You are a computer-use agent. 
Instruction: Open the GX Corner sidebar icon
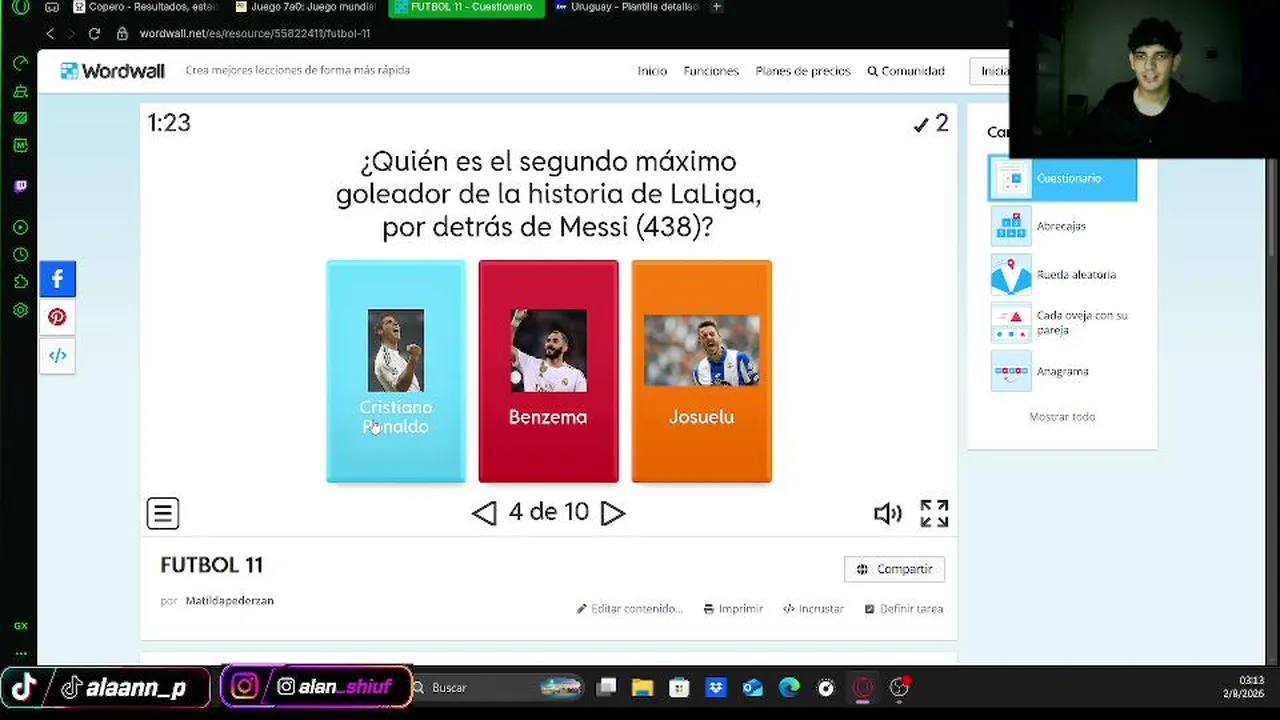(x=20, y=626)
